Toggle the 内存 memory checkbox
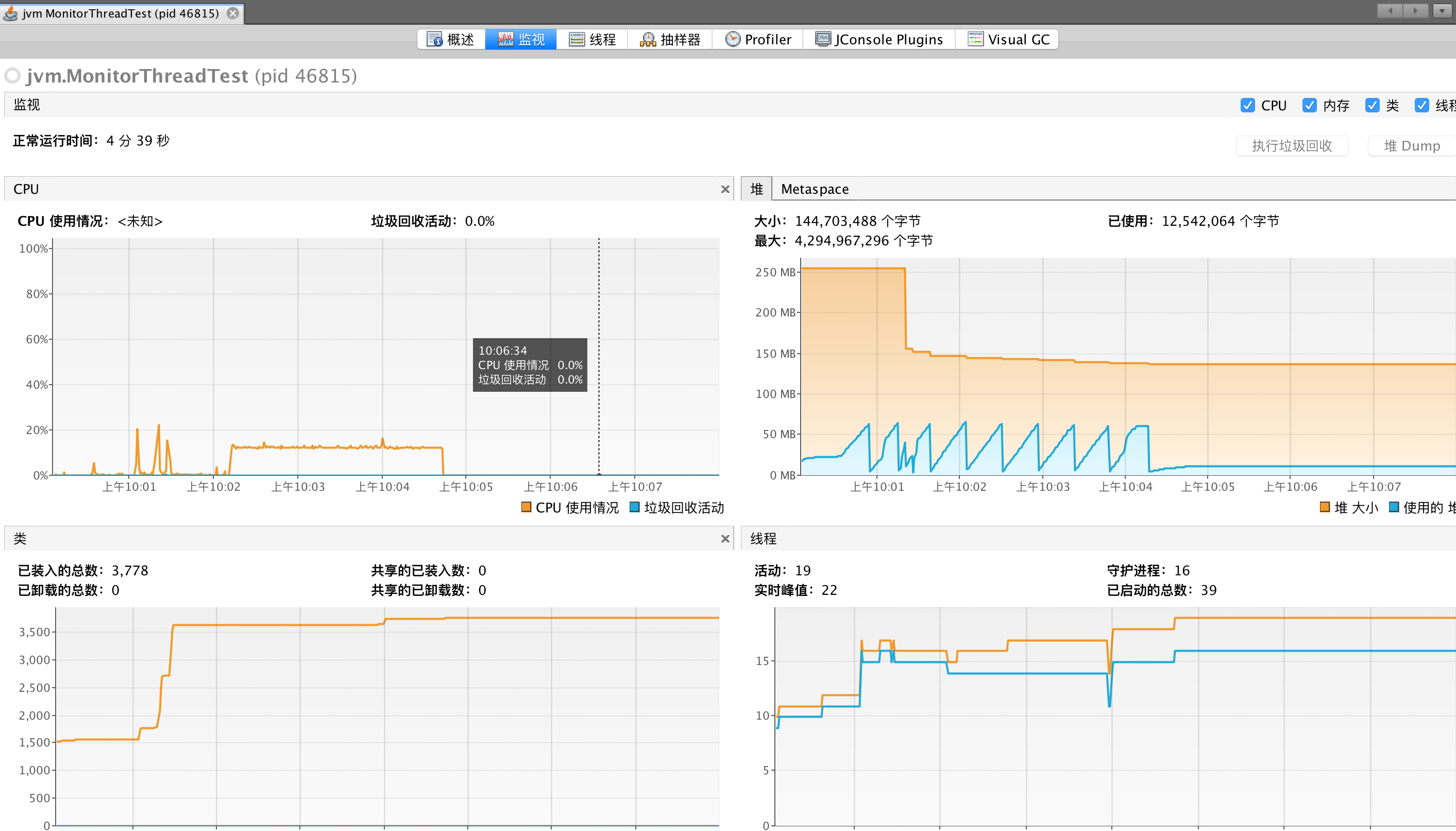Viewport: 1456px width, 831px height. click(1310, 105)
